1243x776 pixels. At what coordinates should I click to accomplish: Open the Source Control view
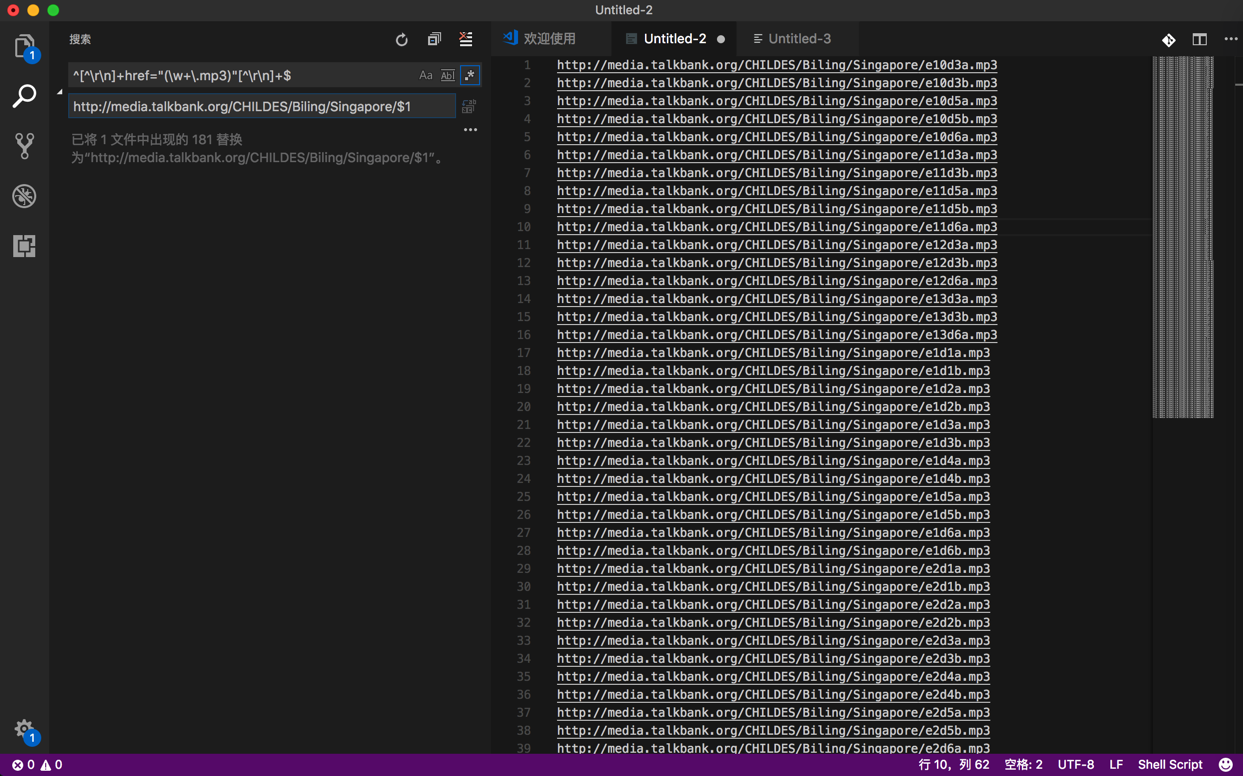coord(24,146)
